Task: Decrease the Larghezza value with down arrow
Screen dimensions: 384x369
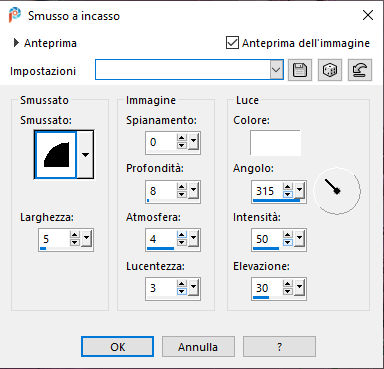Action: [75, 242]
